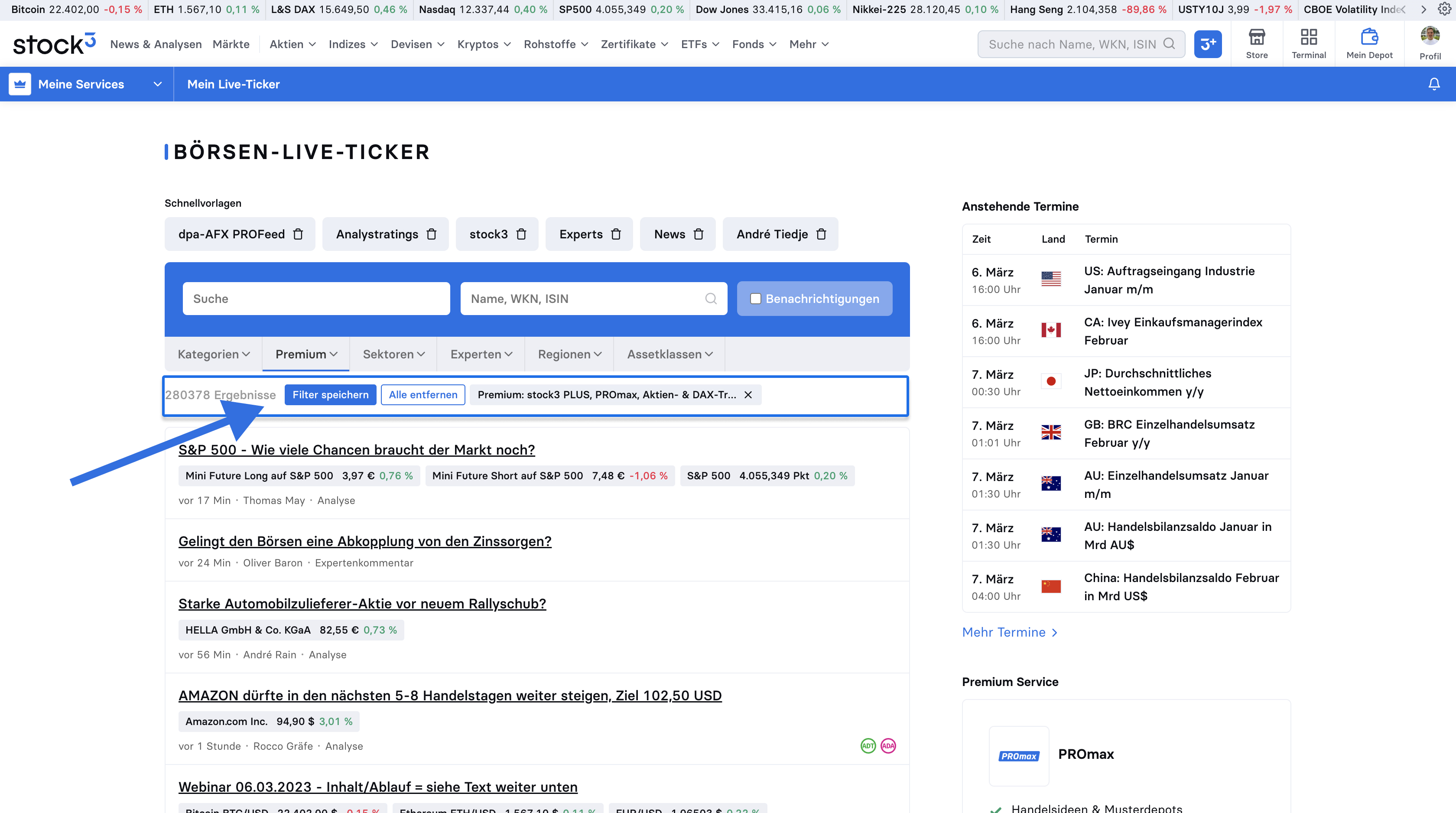This screenshot has width=1456, height=813.
Task: Click the Filter speichern button
Action: coord(330,395)
